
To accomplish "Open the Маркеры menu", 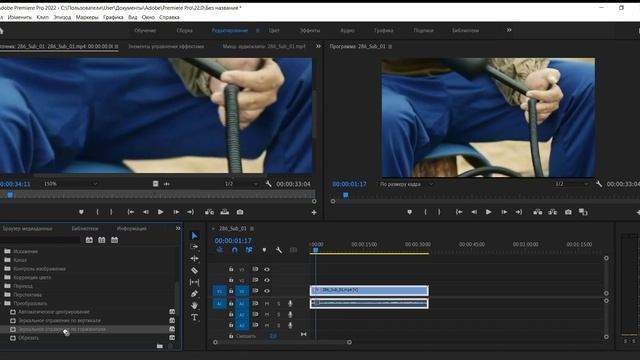I will point(87,17).
